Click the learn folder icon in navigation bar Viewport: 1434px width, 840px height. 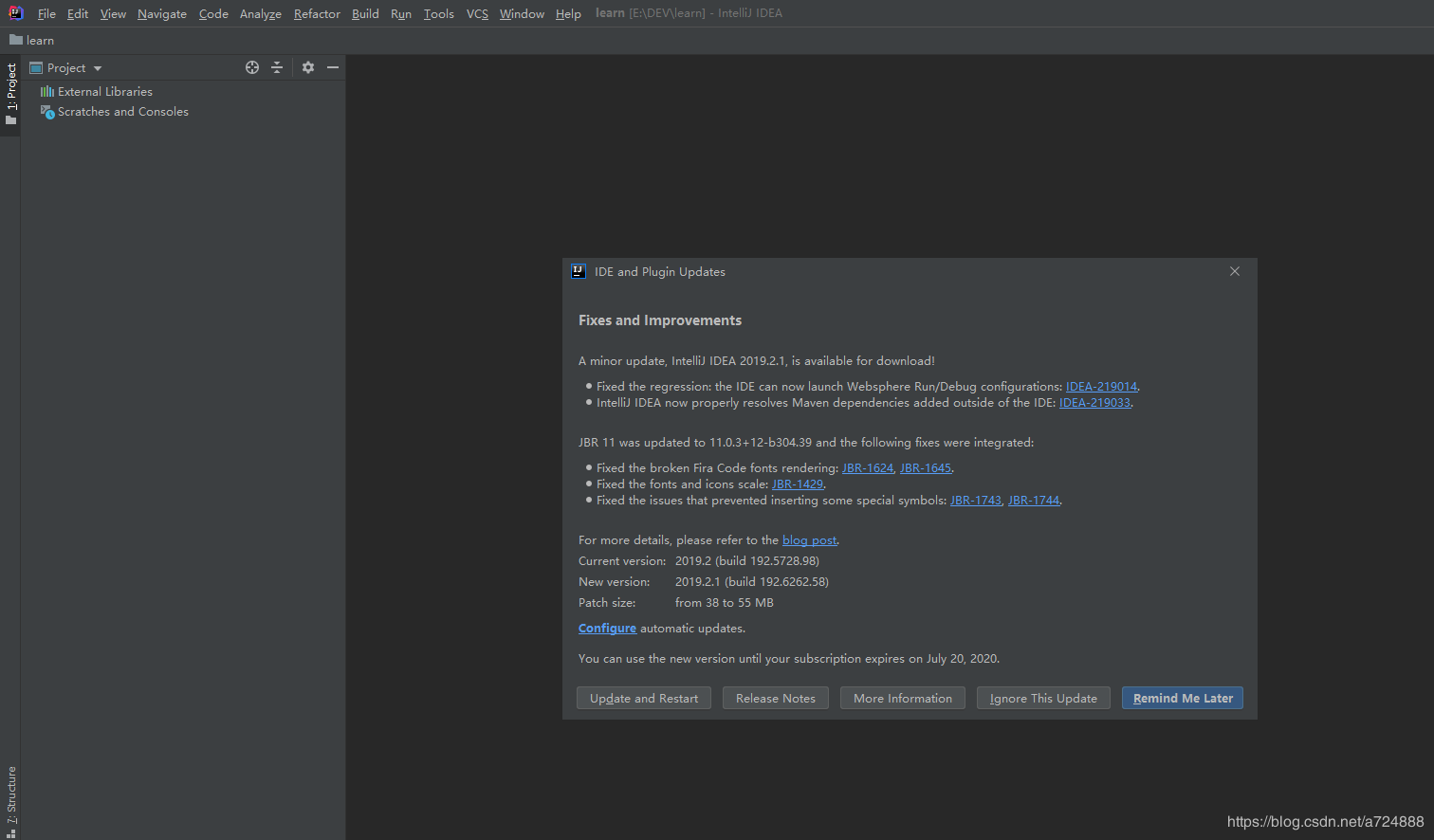16,40
